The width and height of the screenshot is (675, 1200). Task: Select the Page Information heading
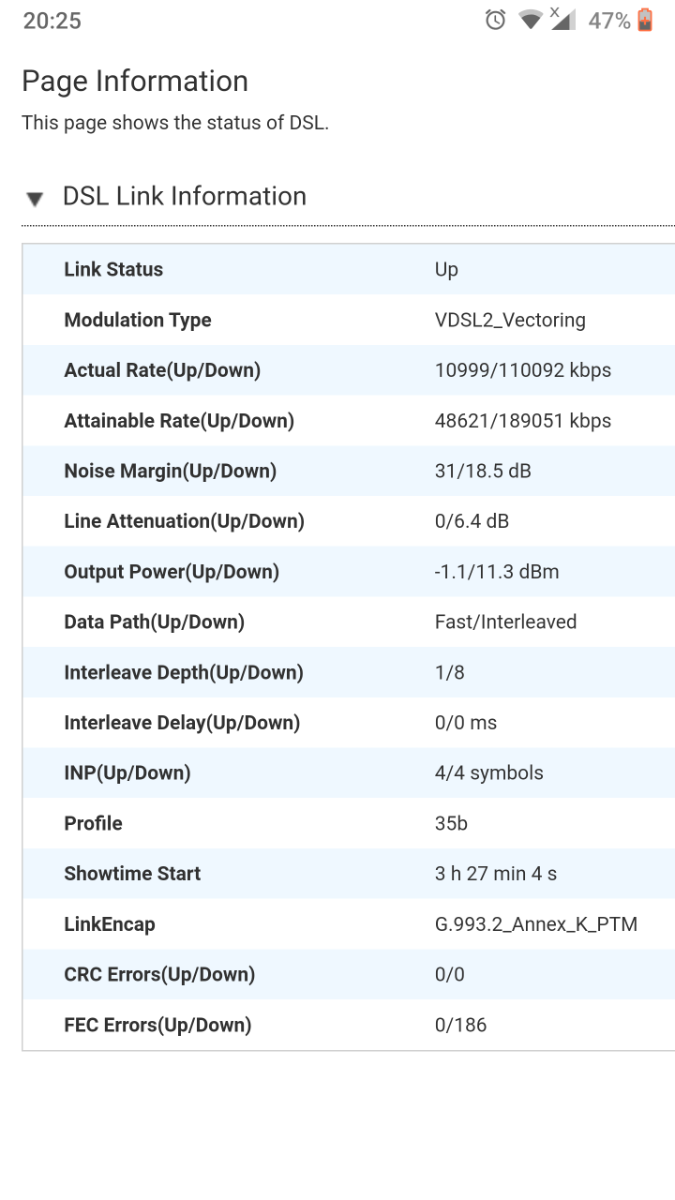(x=135, y=80)
